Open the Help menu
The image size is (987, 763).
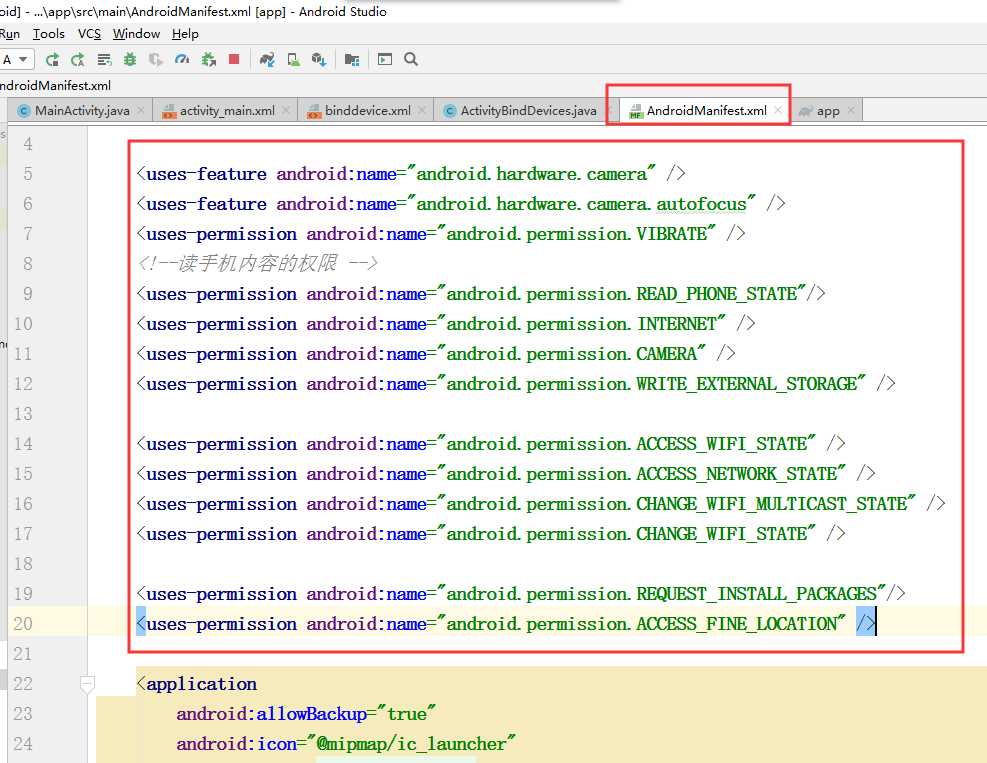(x=185, y=34)
